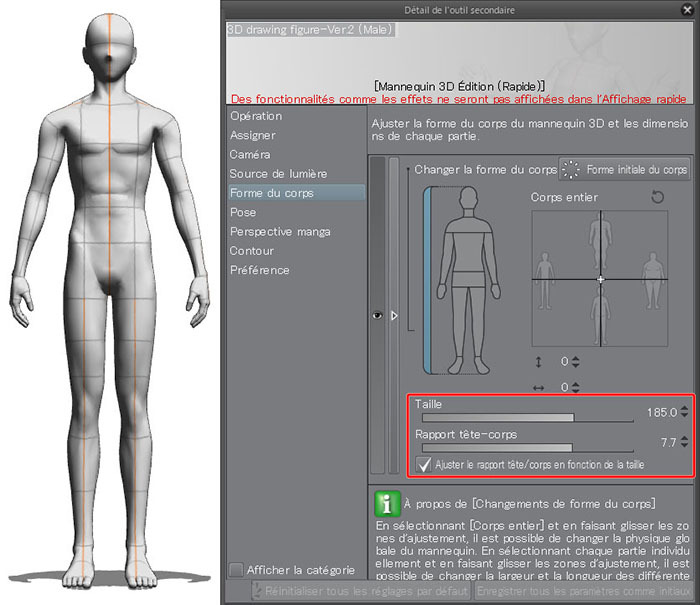
Task: Adjust horizontal body value stepper
Action: (x=575, y=388)
